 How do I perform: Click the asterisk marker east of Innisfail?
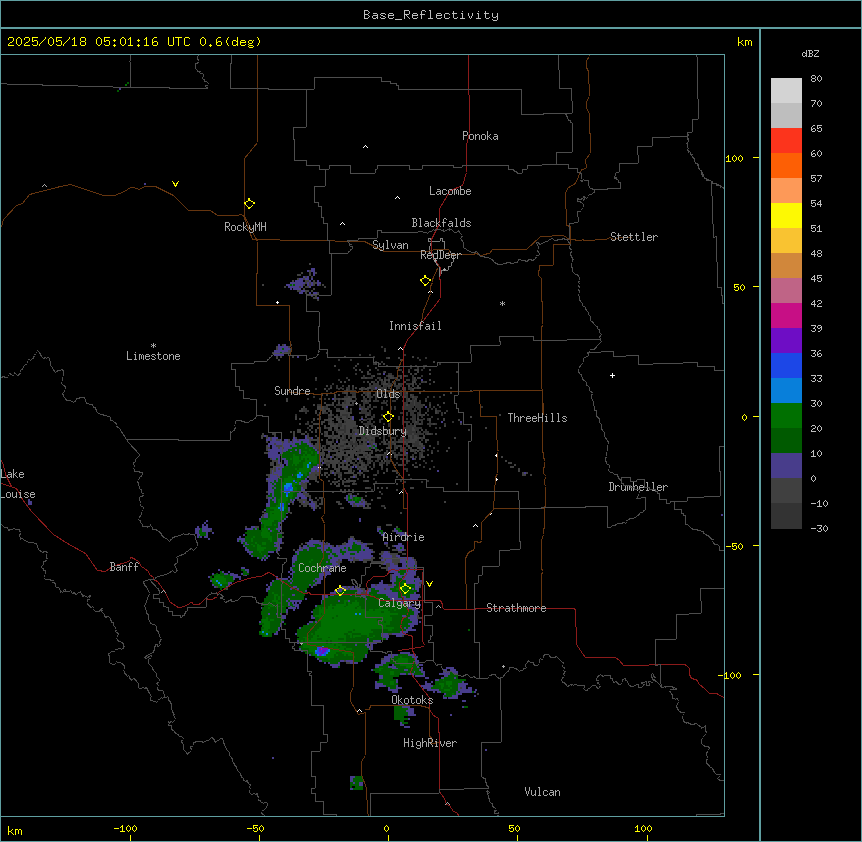pos(502,303)
